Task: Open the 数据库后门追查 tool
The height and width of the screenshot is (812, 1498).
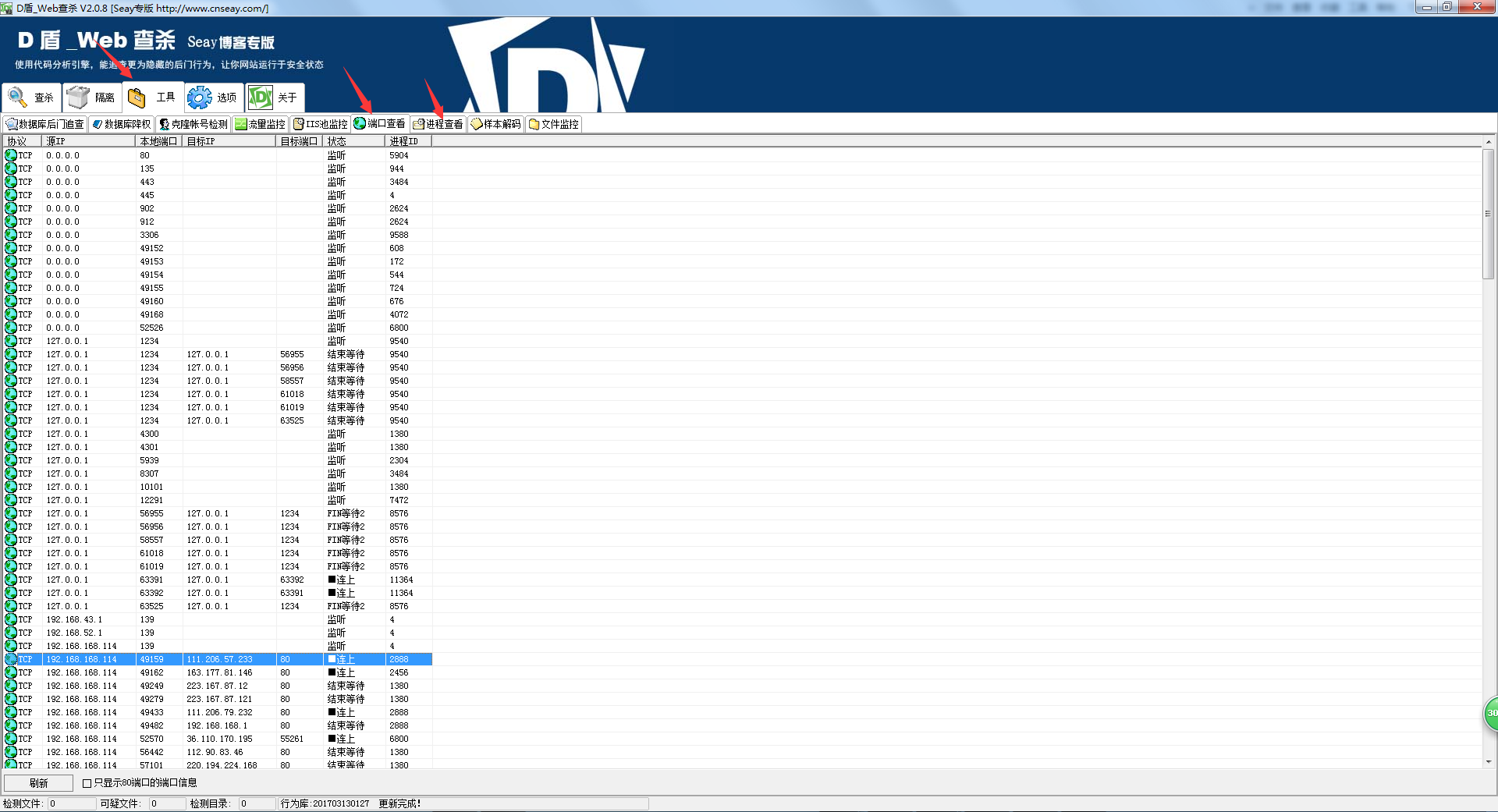Action: click(x=44, y=124)
